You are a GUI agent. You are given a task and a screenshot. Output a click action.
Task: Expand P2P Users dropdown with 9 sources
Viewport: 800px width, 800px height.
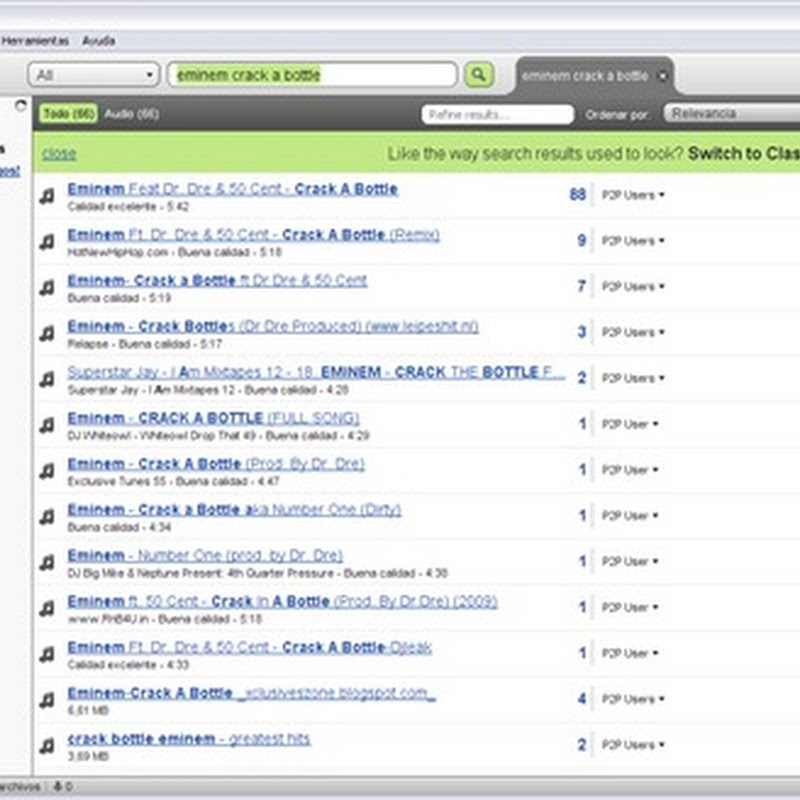pos(633,241)
